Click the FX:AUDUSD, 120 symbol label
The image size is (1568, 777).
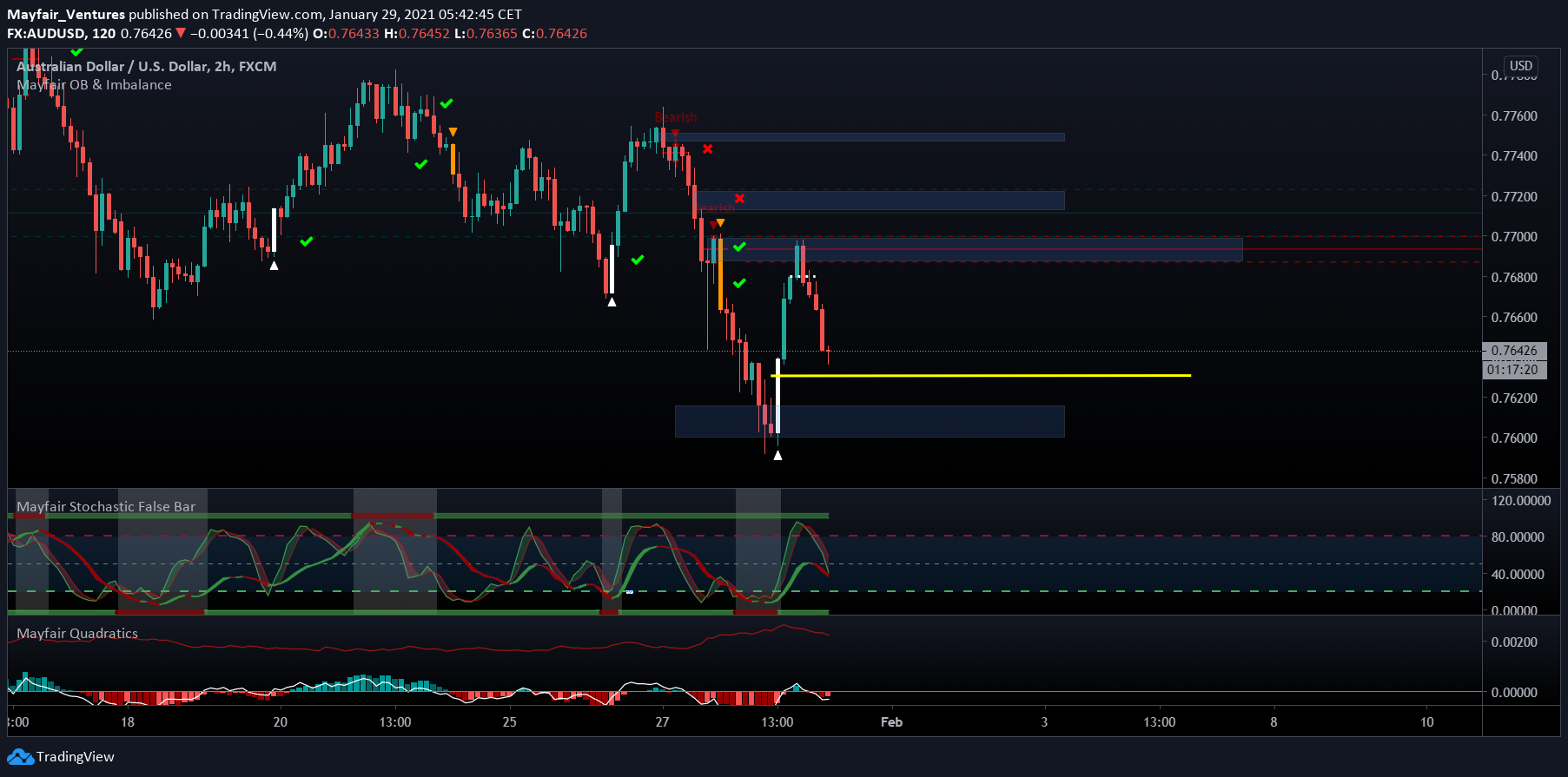(62, 33)
